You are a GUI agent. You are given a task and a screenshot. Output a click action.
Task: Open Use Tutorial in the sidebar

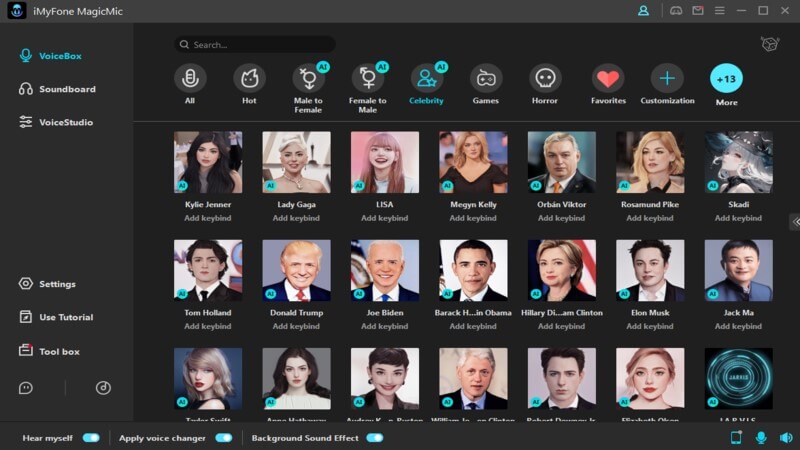(56, 317)
